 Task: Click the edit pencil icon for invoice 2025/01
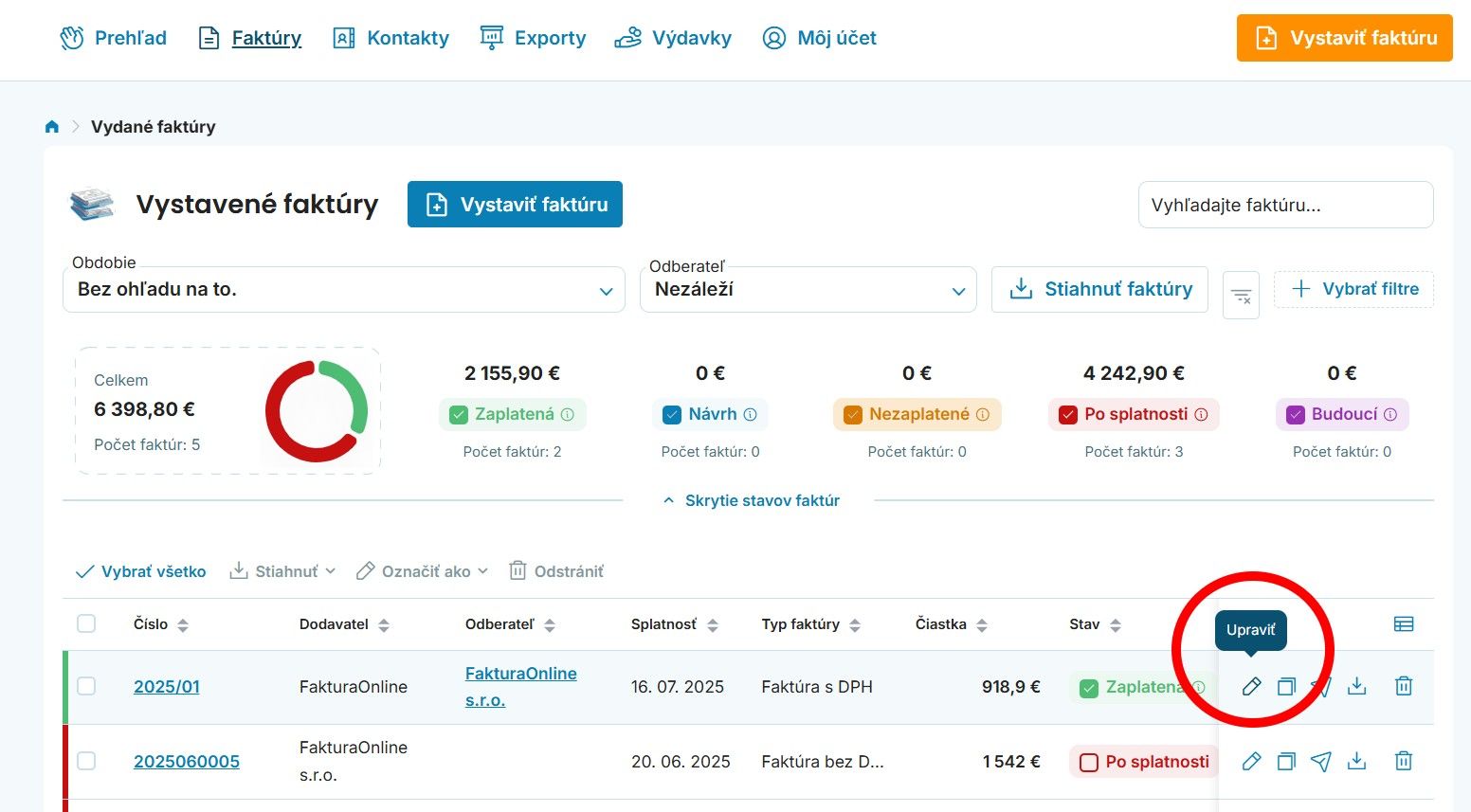click(1251, 686)
